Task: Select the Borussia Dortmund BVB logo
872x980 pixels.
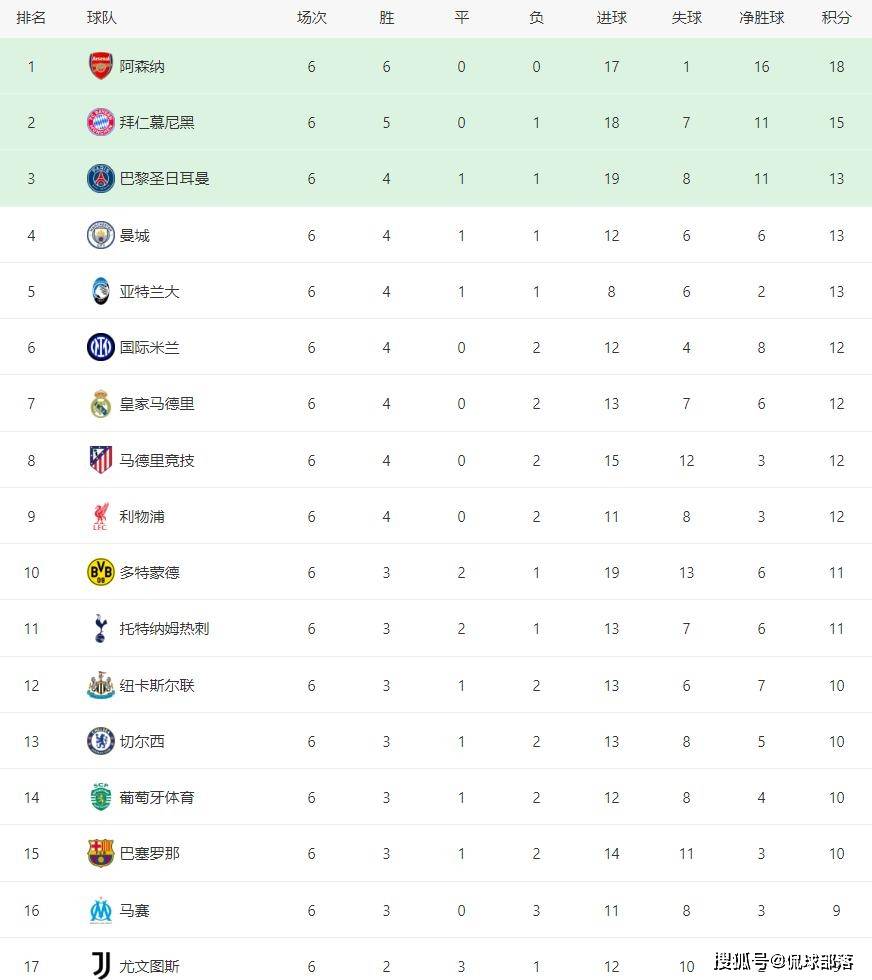Action: (x=101, y=573)
